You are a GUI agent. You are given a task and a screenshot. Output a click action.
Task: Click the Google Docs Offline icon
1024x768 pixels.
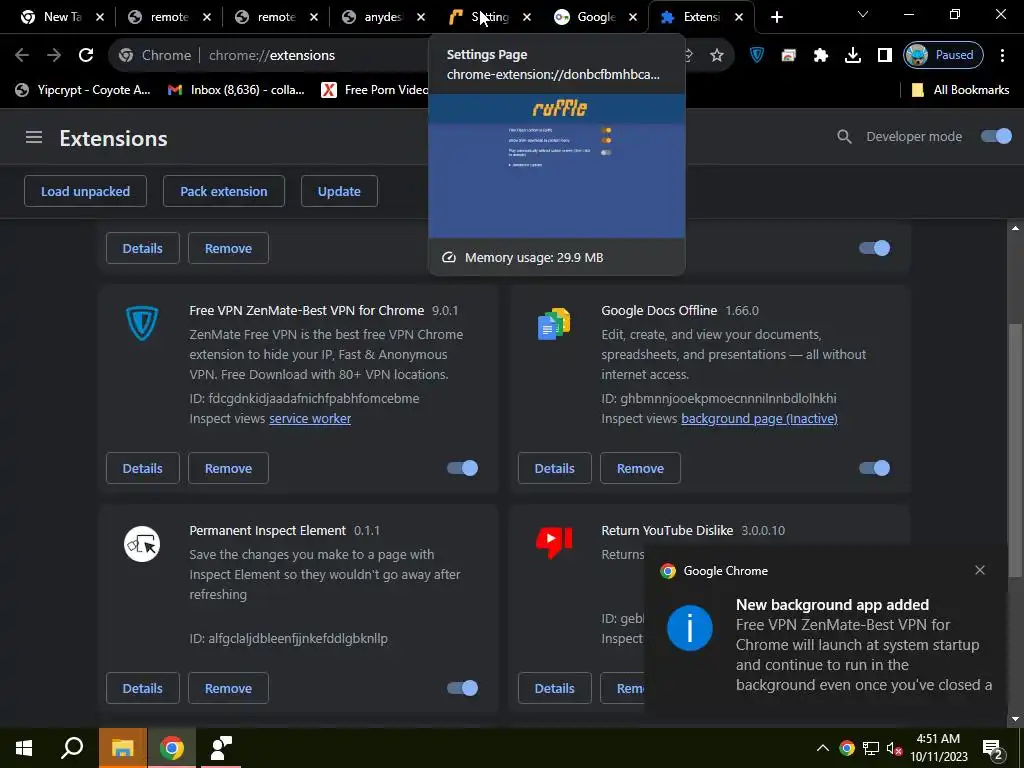[554, 323]
